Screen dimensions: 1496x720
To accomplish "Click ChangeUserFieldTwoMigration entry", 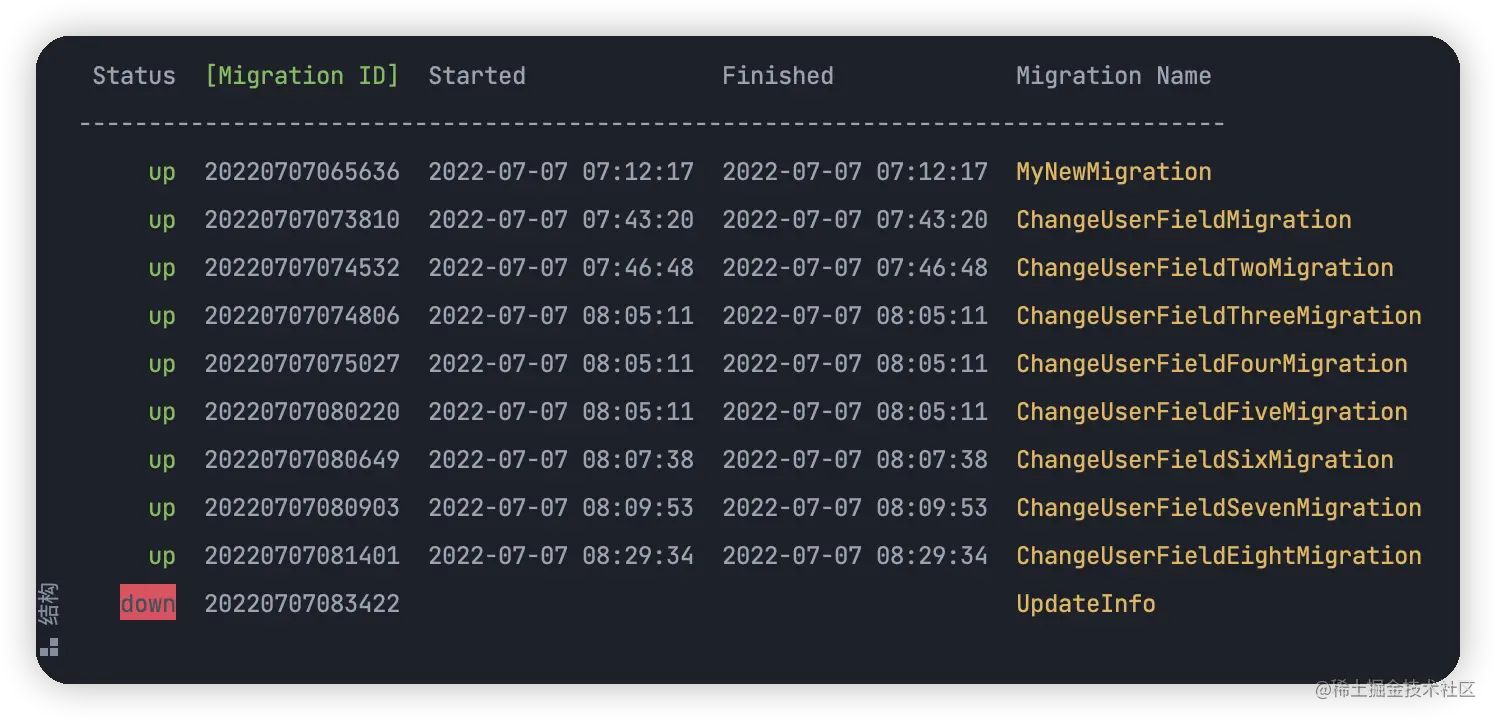I will [1205, 268].
